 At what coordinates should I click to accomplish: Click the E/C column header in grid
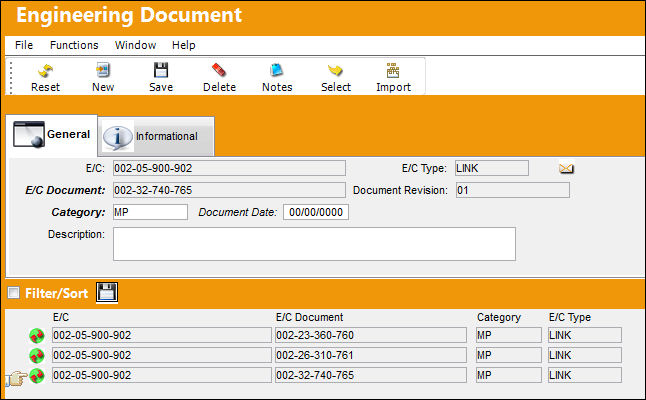(61, 317)
